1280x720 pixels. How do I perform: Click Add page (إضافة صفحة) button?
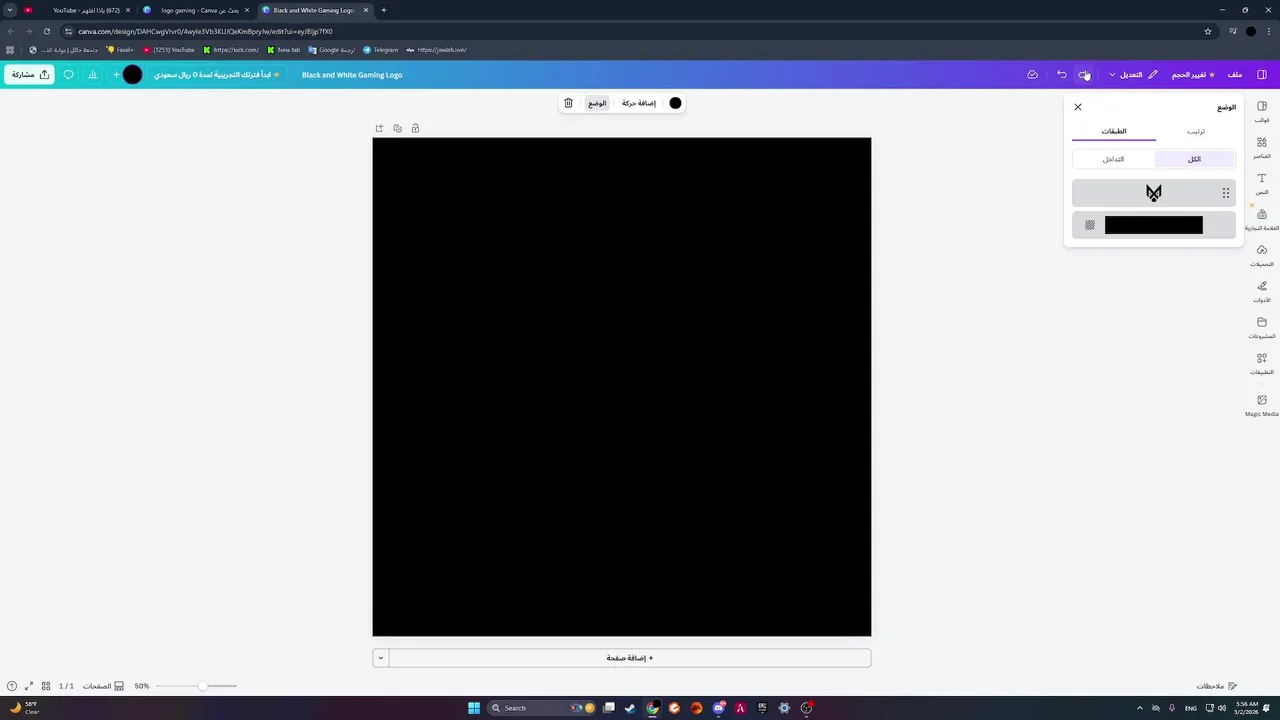point(630,658)
